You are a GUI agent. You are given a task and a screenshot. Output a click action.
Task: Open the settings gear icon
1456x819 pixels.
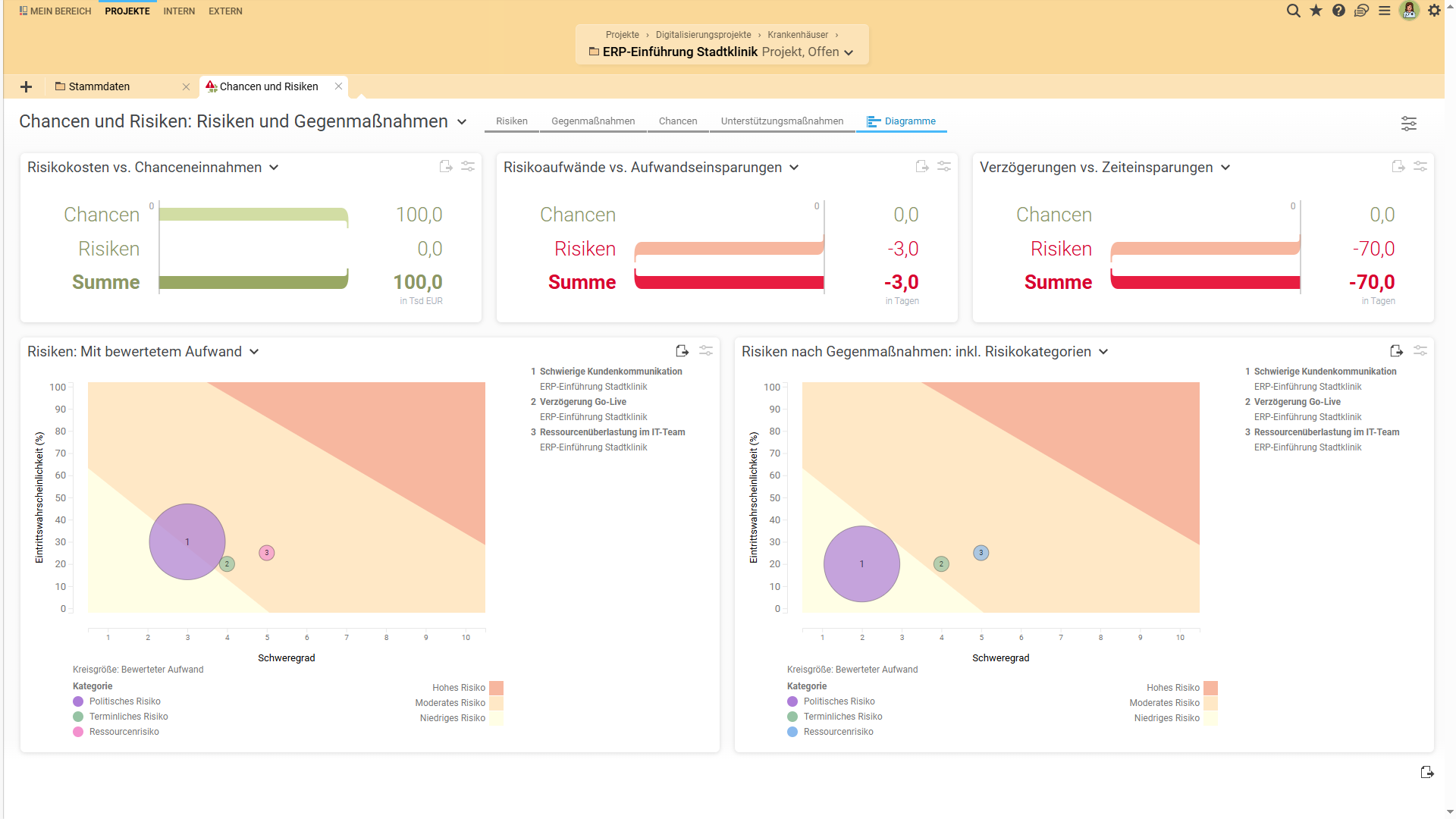pos(1434,11)
